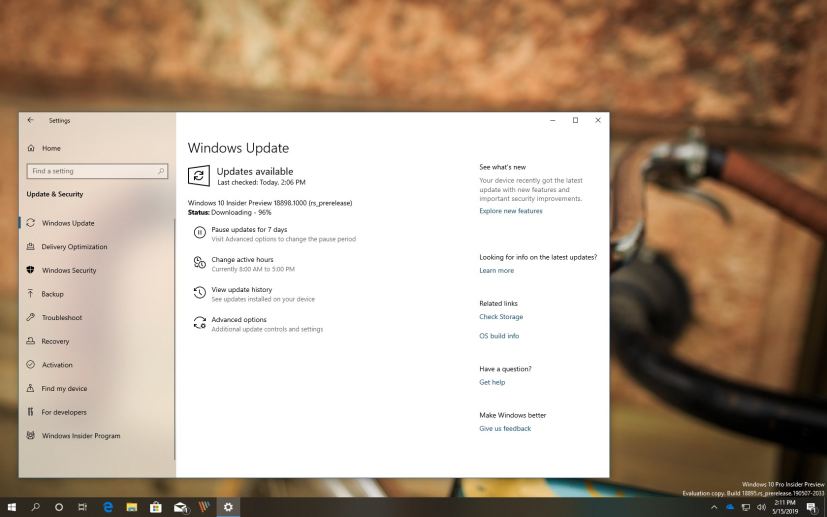The height and width of the screenshot is (517, 827).
Task: Follow the Explore new features link
Action: pos(511,211)
